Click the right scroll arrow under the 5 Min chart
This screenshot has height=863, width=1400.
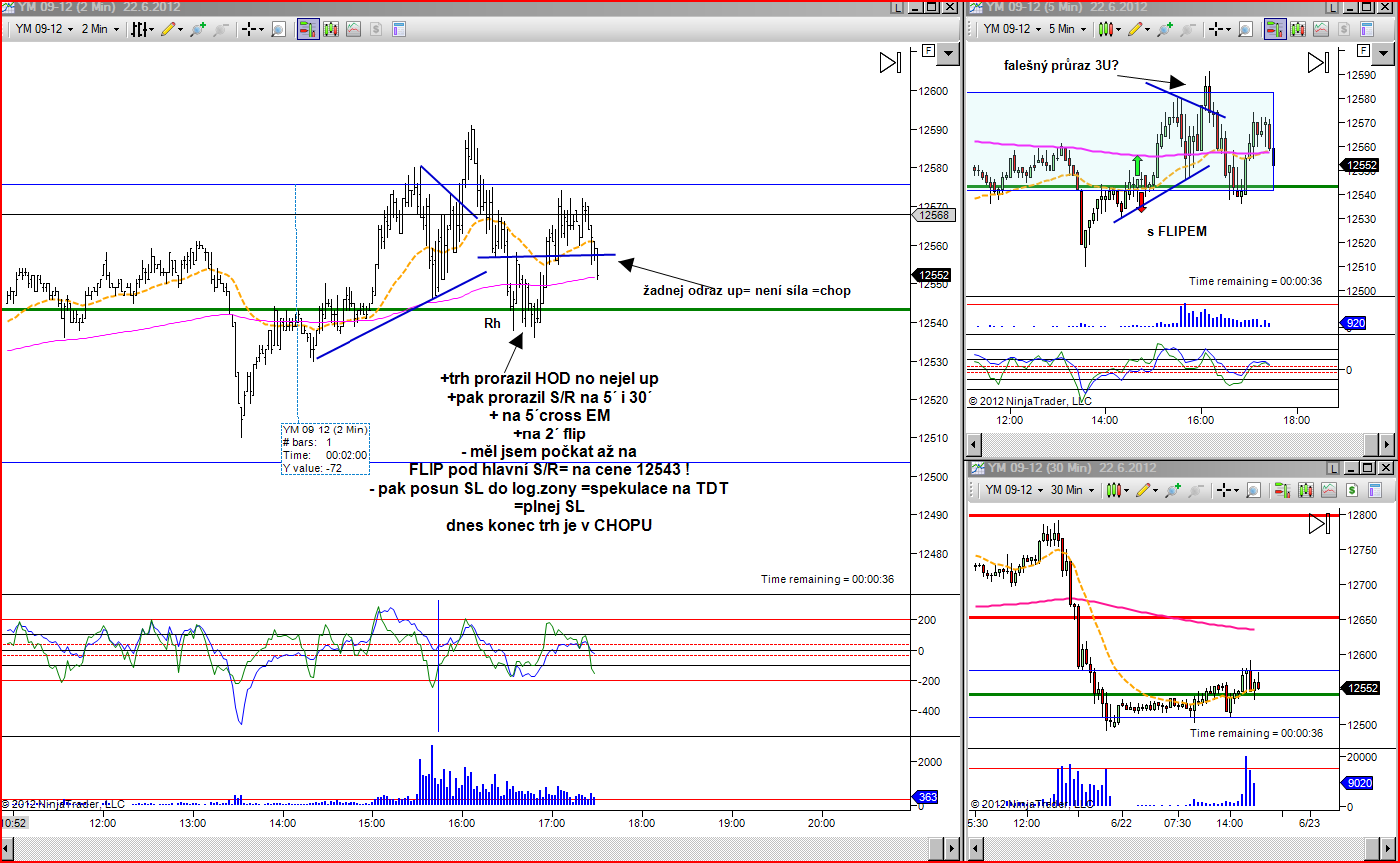click(1386, 444)
